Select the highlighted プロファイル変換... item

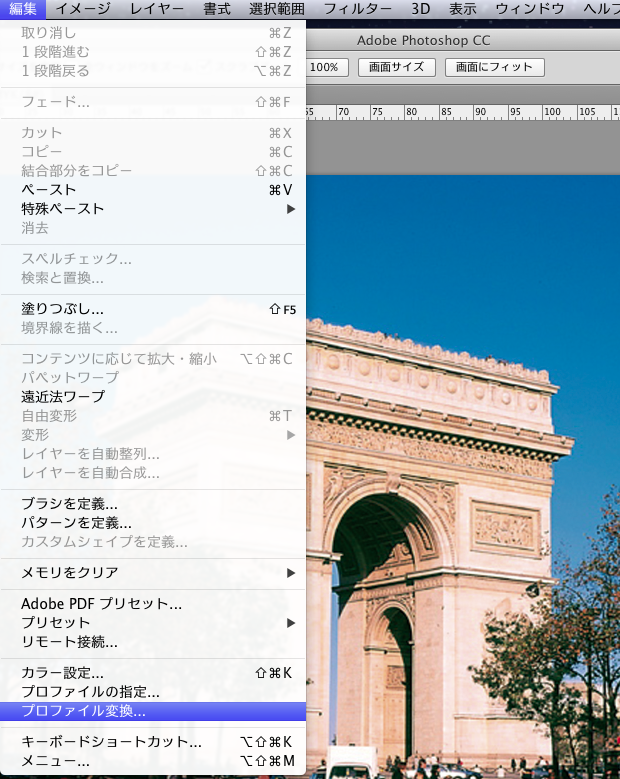(153, 711)
